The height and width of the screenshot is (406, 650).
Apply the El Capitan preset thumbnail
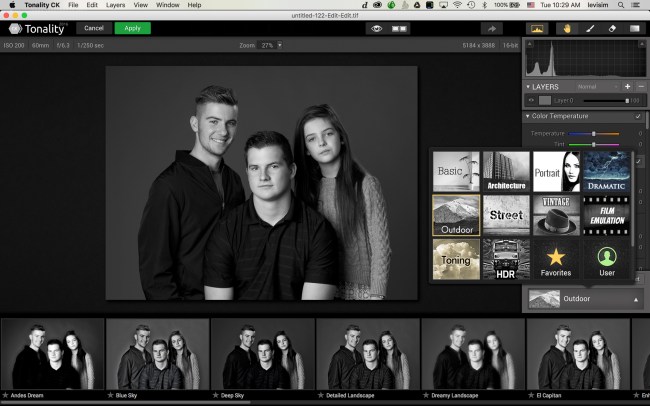[578, 354]
